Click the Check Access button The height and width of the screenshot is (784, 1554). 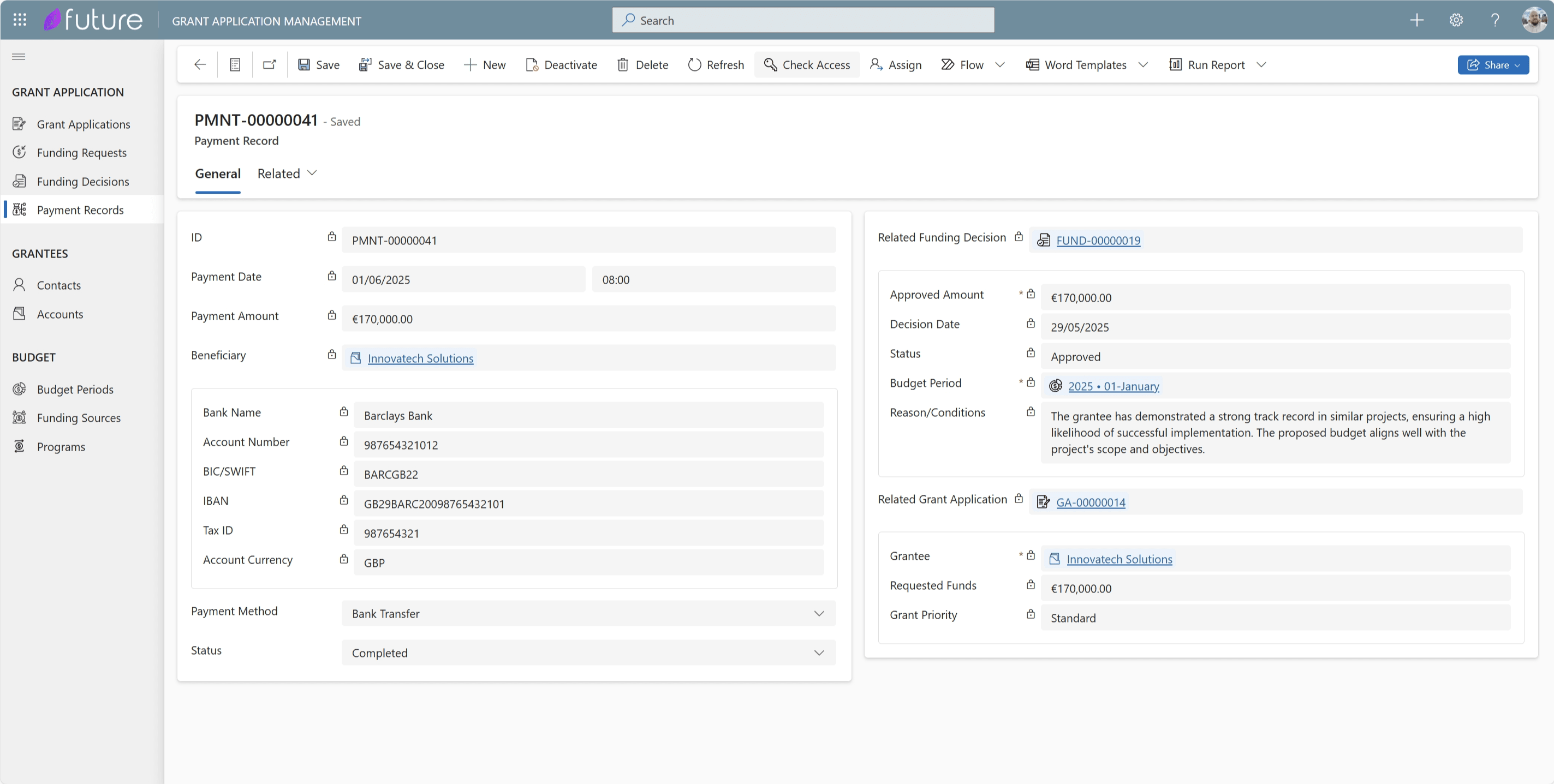tap(807, 64)
